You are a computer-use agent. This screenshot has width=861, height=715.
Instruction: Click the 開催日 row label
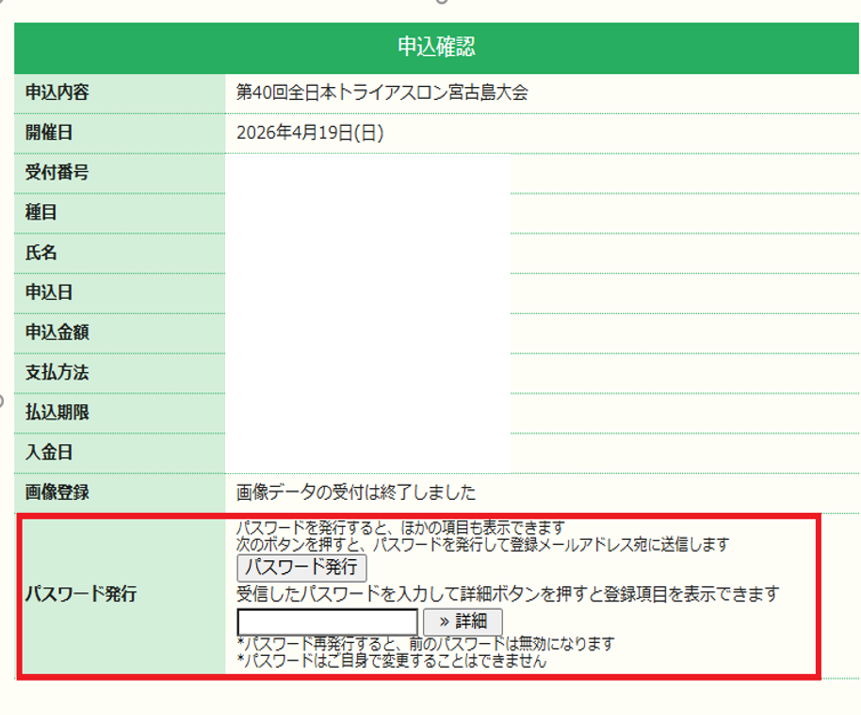(49, 132)
